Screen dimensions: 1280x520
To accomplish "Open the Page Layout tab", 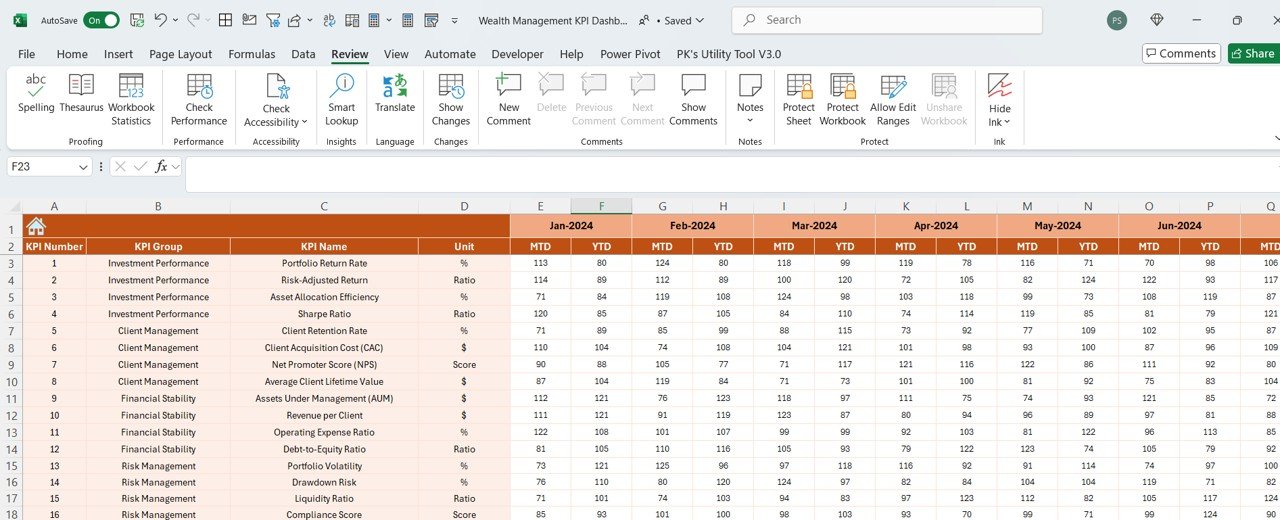I will tap(181, 54).
